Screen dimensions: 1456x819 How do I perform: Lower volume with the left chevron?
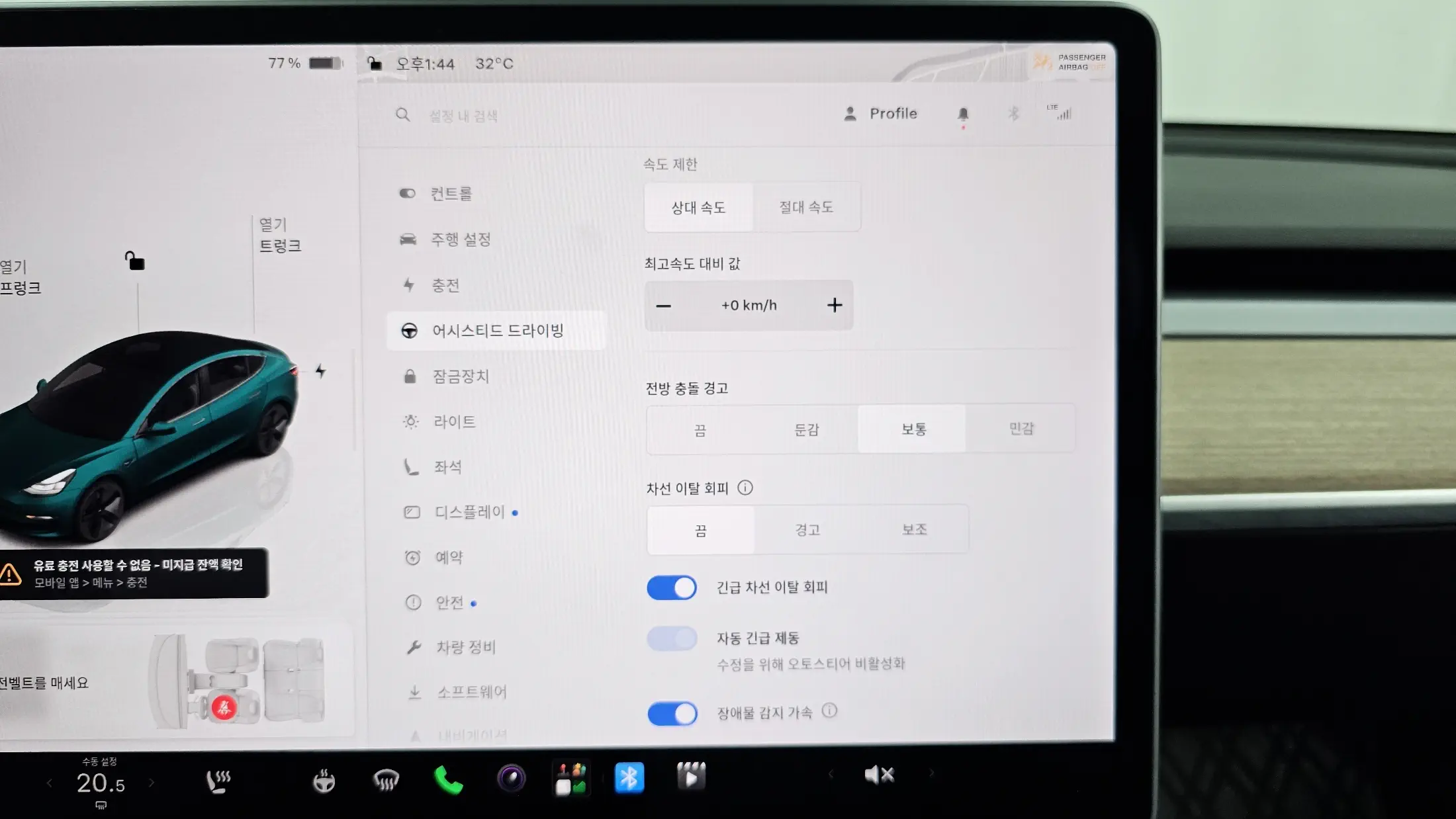(x=831, y=773)
